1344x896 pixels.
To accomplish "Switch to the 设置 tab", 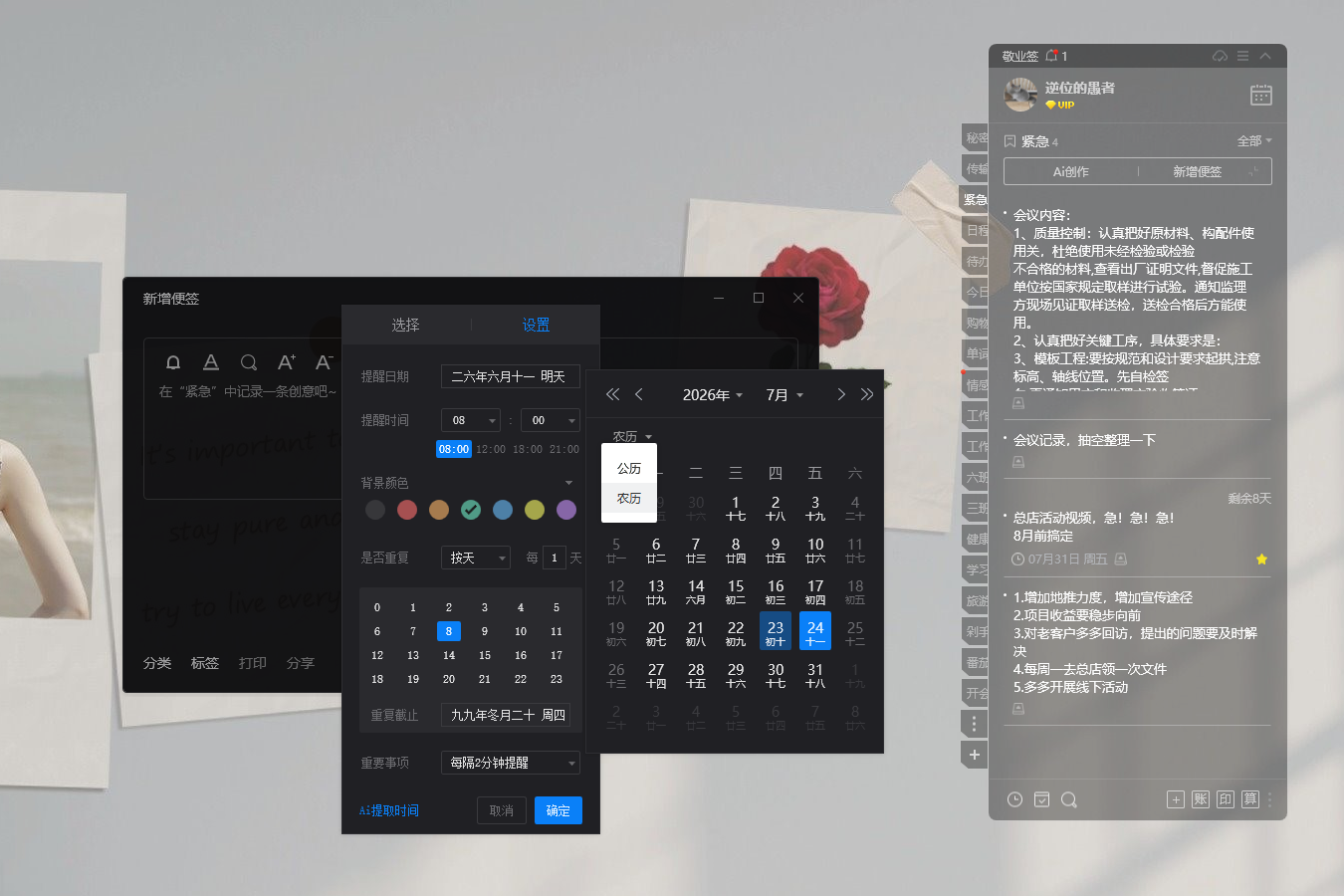I will 536,326.
